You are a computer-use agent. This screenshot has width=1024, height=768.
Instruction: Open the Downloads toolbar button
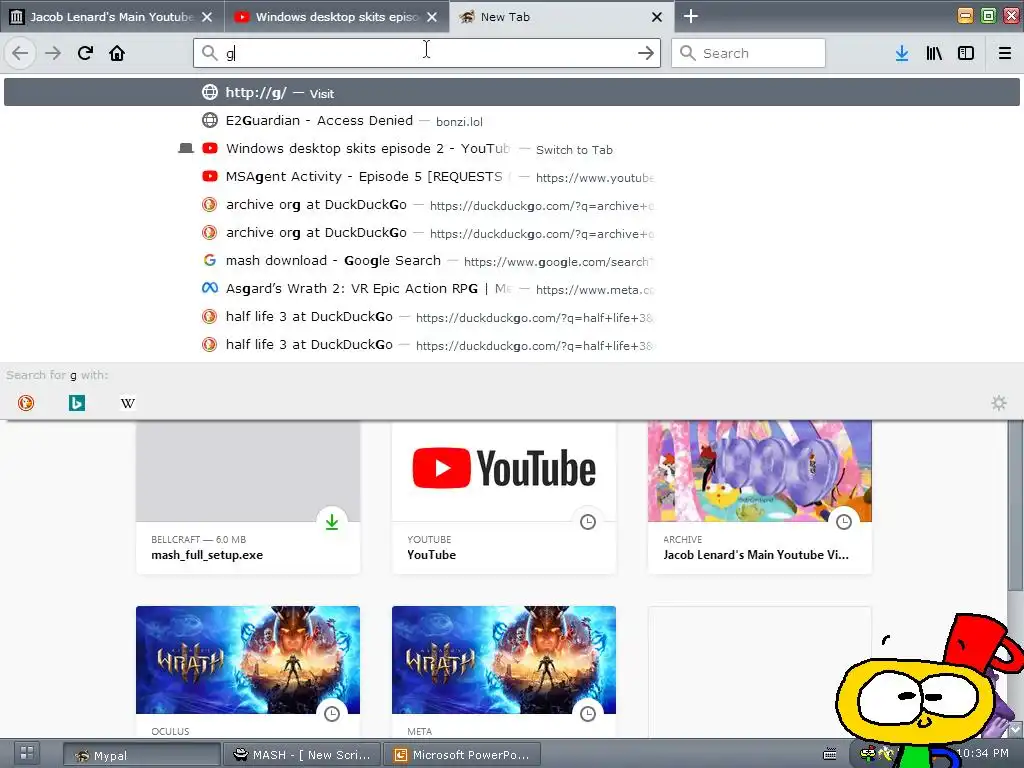click(902, 53)
